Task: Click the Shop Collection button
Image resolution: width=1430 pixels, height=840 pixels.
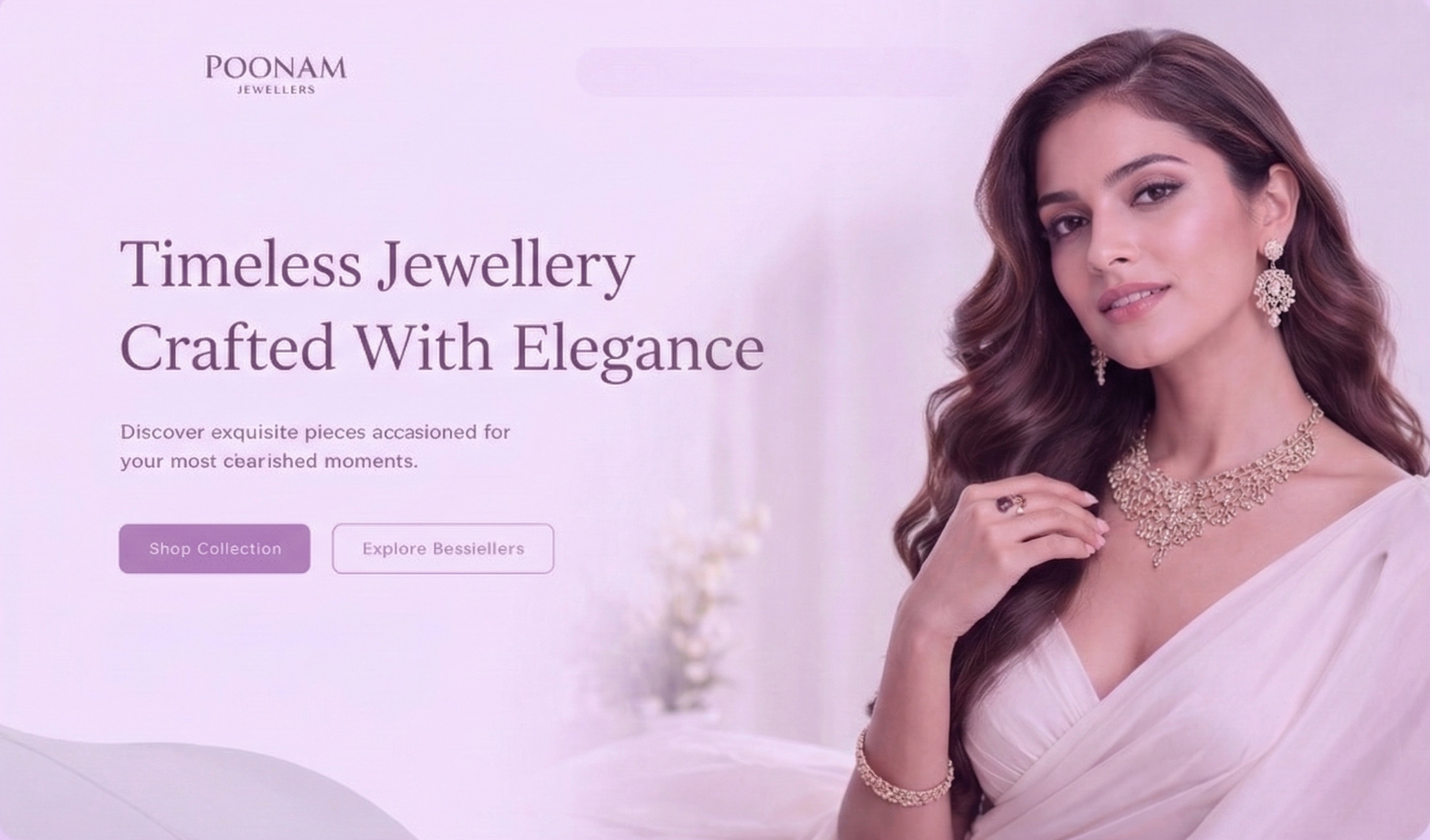Action: pyautogui.click(x=214, y=548)
